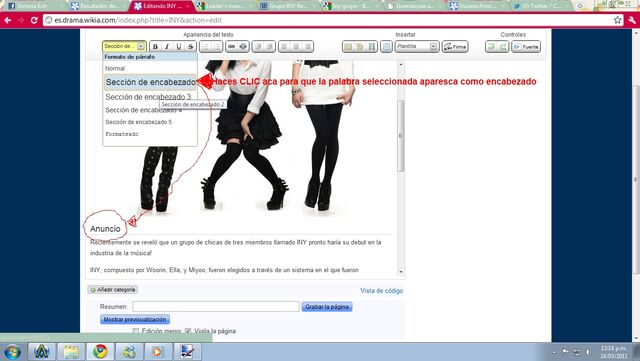Screen dimensions: 640x361
Task: Select 'Normal' paragraph format
Action: (x=115, y=68)
